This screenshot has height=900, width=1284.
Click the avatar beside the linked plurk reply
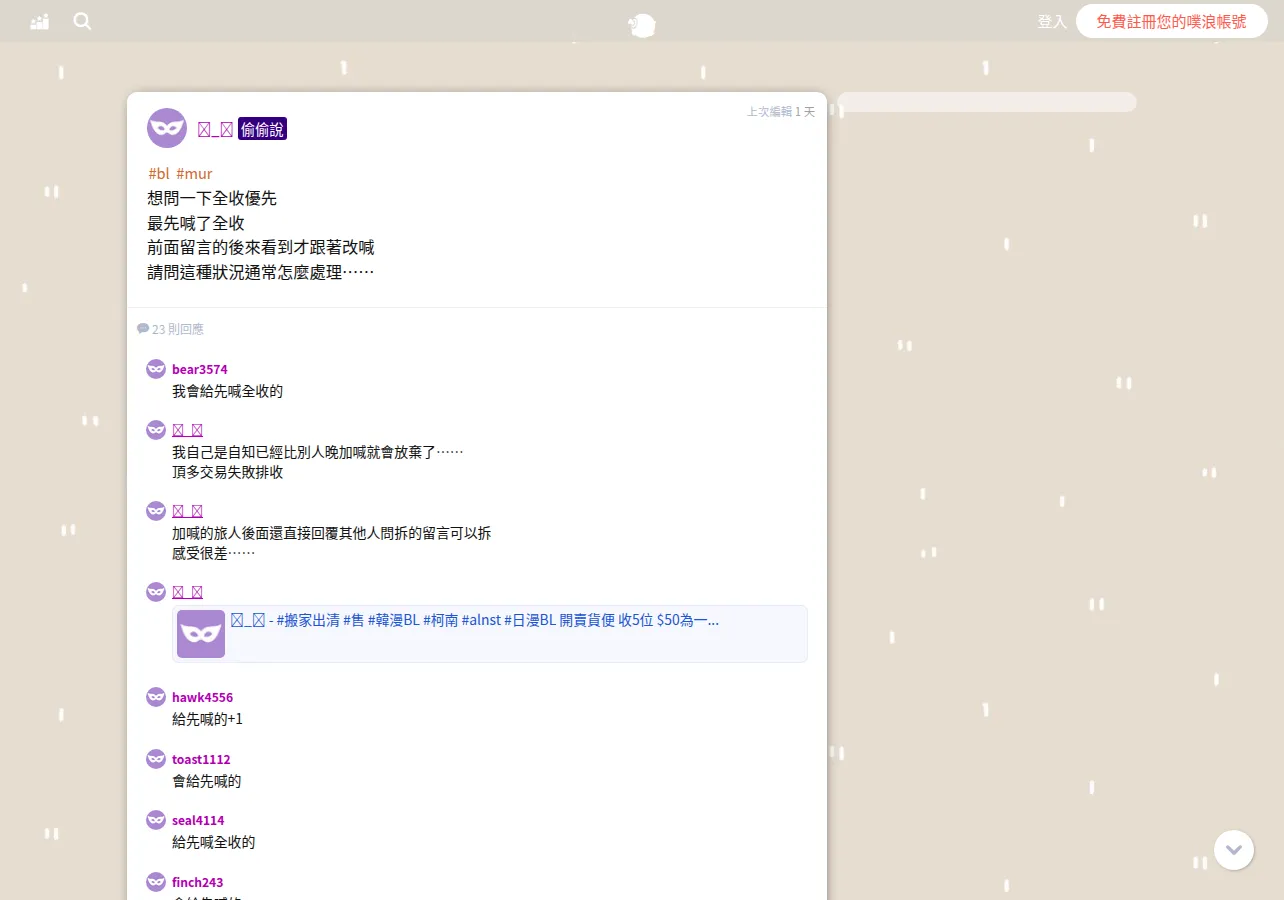click(x=156, y=592)
